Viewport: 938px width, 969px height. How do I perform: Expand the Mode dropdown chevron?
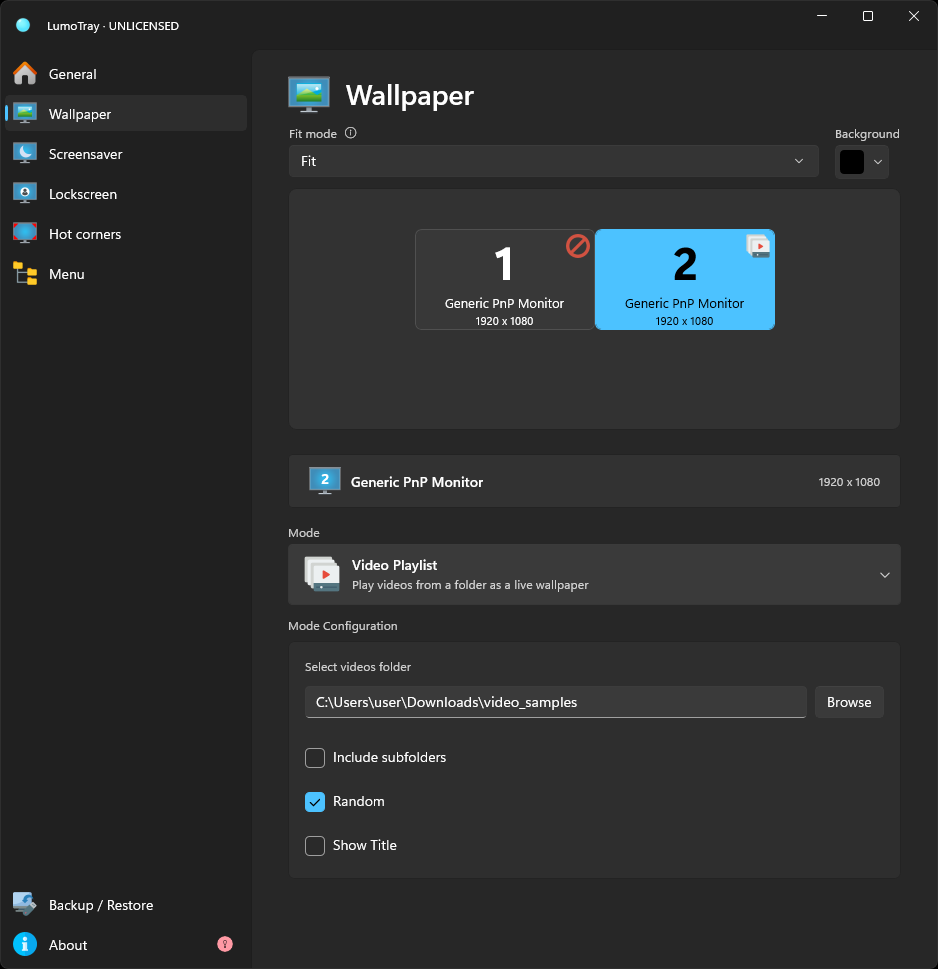tap(885, 575)
